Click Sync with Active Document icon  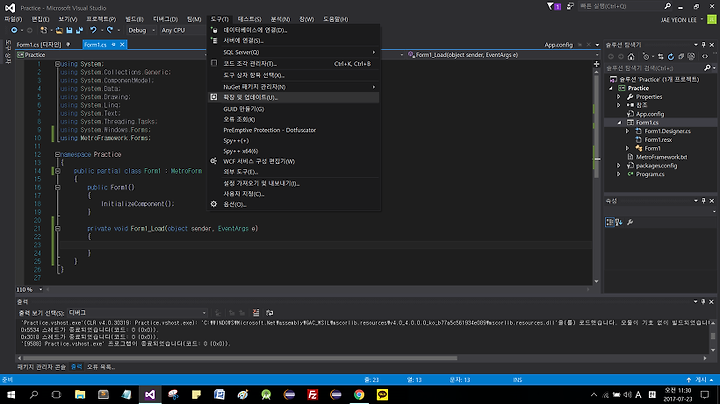pyautogui.click(x=660, y=56)
